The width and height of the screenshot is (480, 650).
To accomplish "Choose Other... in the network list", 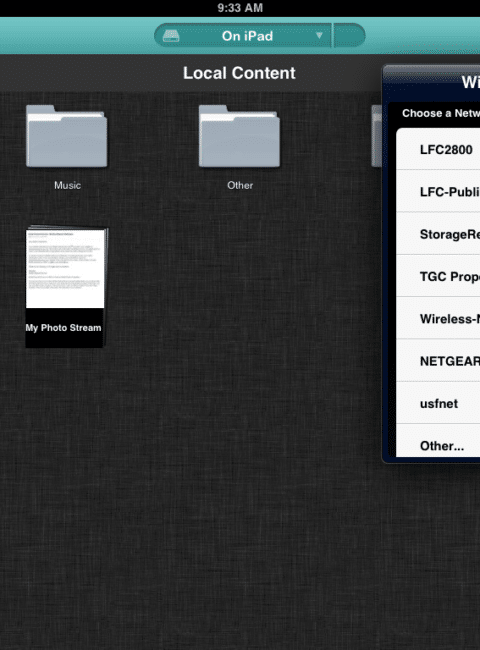I will tap(438, 441).
